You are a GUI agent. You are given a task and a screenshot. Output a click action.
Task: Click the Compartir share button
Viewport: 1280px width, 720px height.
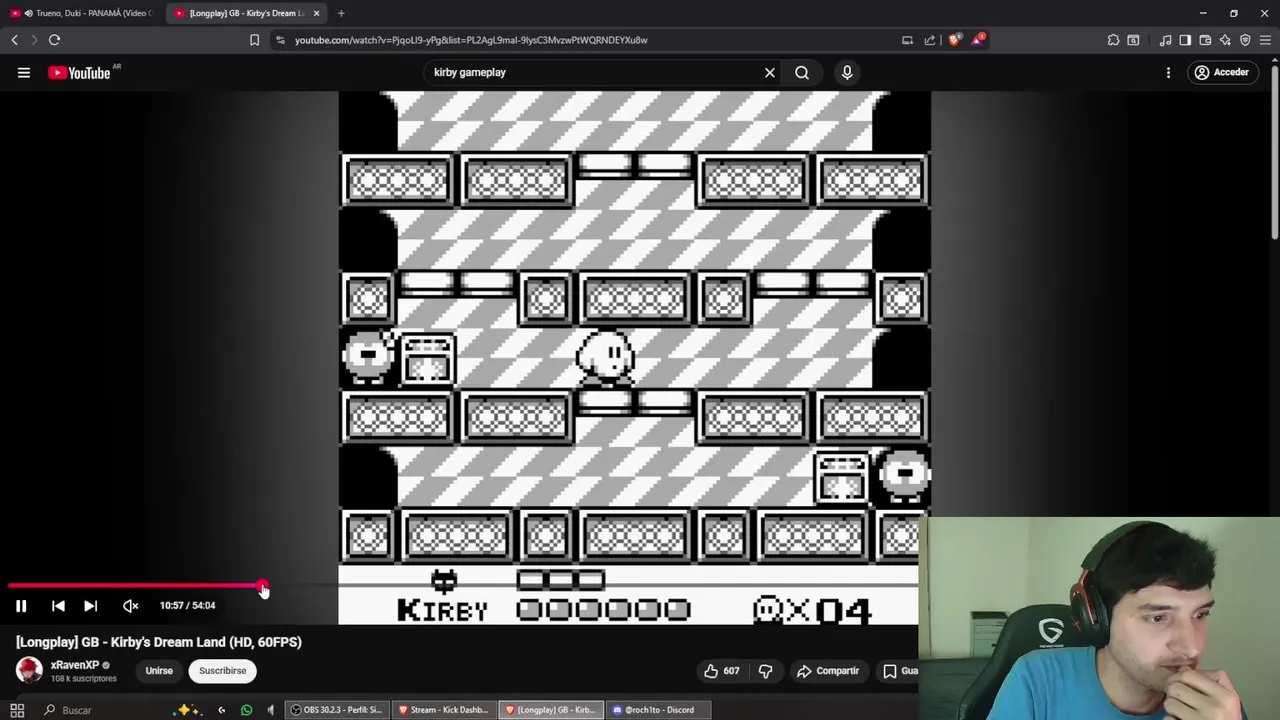tap(828, 671)
